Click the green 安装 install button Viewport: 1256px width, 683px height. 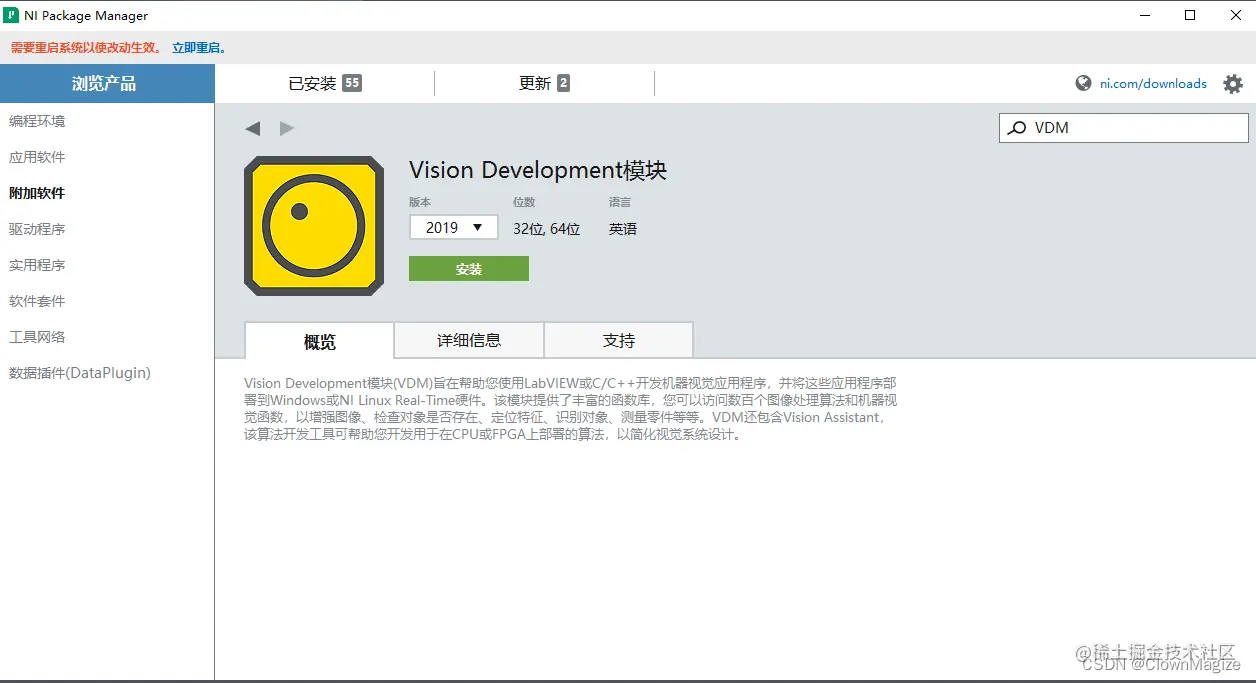coord(469,269)
